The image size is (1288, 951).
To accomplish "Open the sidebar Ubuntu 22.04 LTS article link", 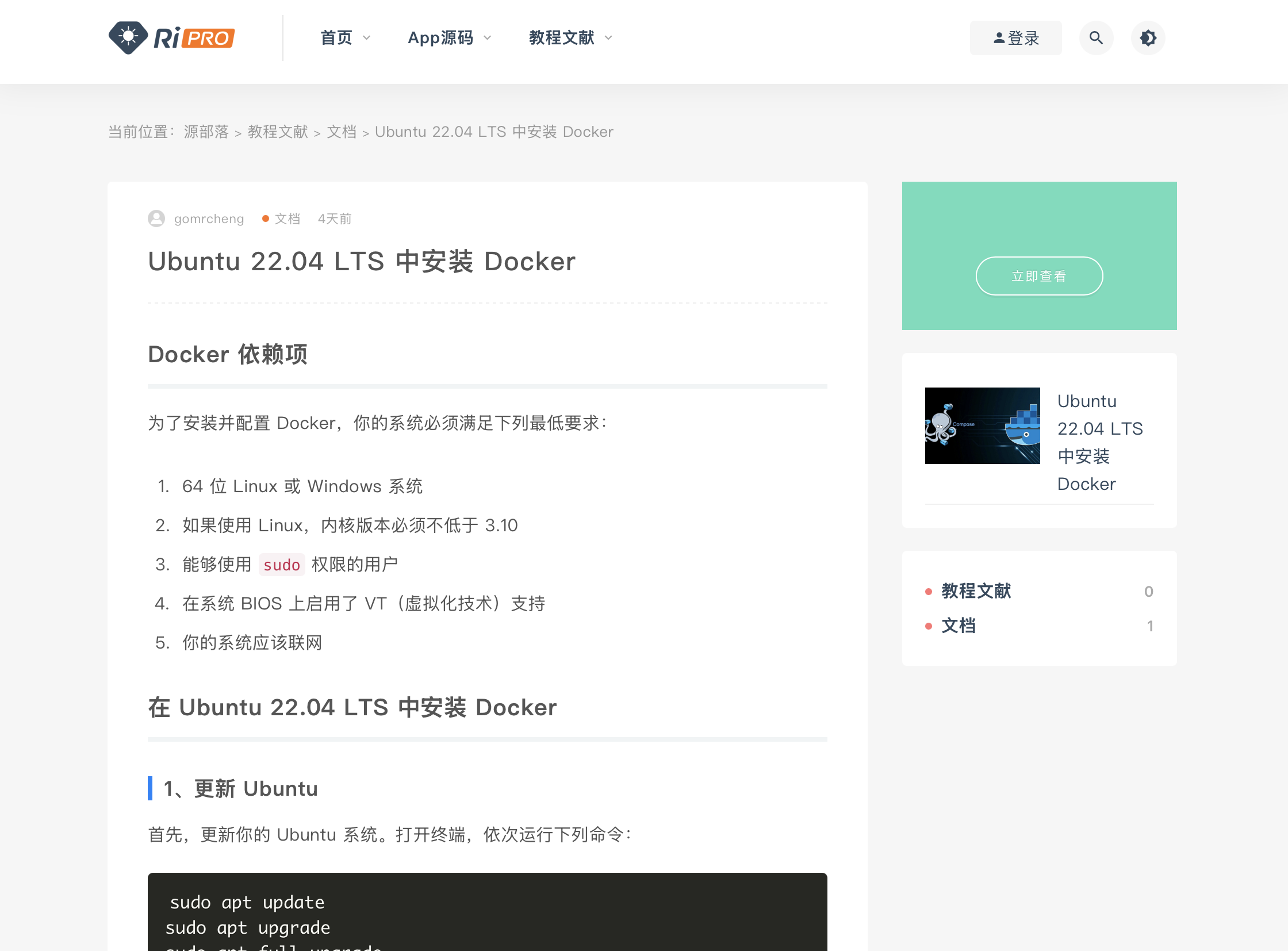I will pyautogui.click(x=1099, y=442).
